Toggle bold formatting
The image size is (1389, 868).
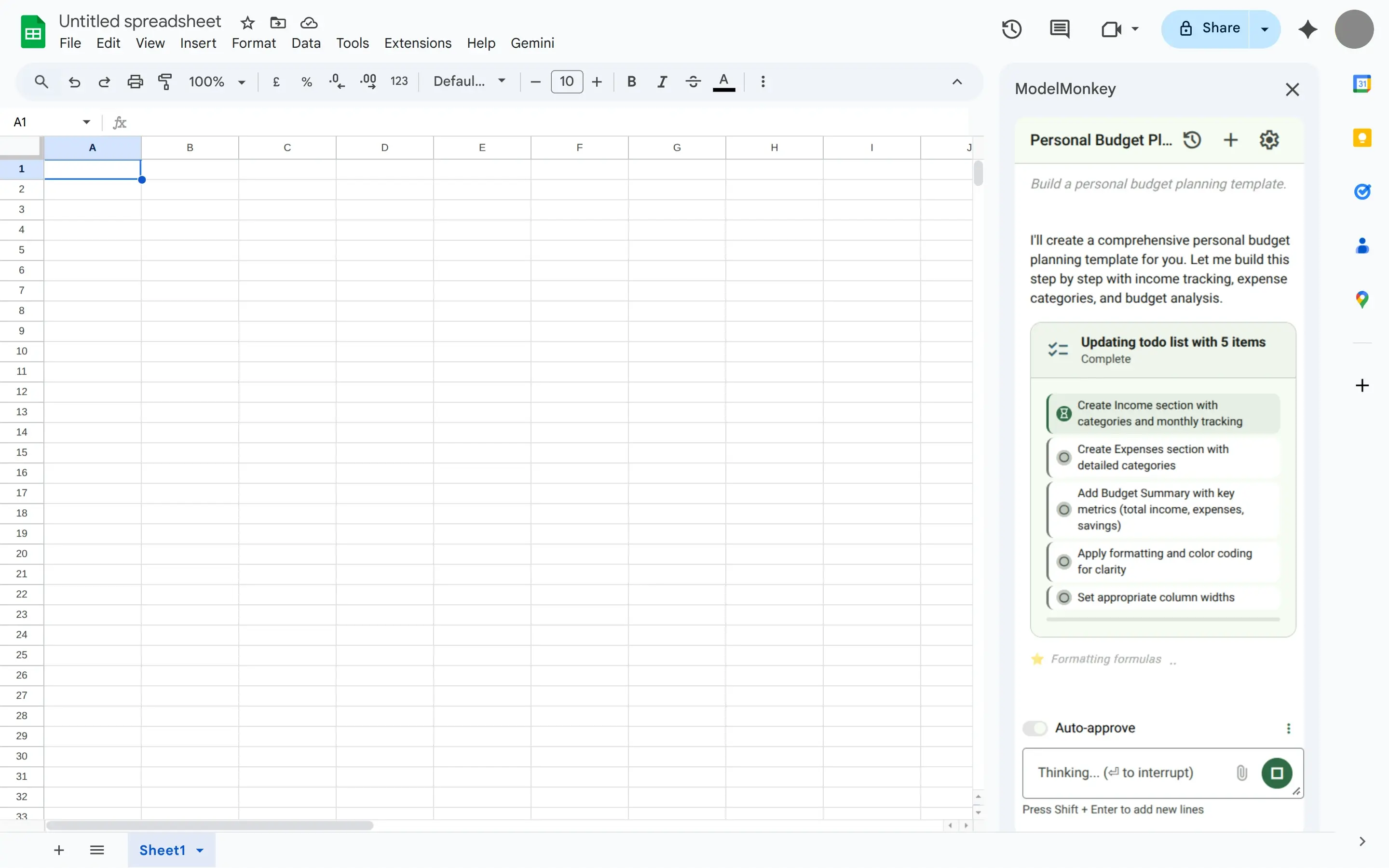(x=631, y=81)
